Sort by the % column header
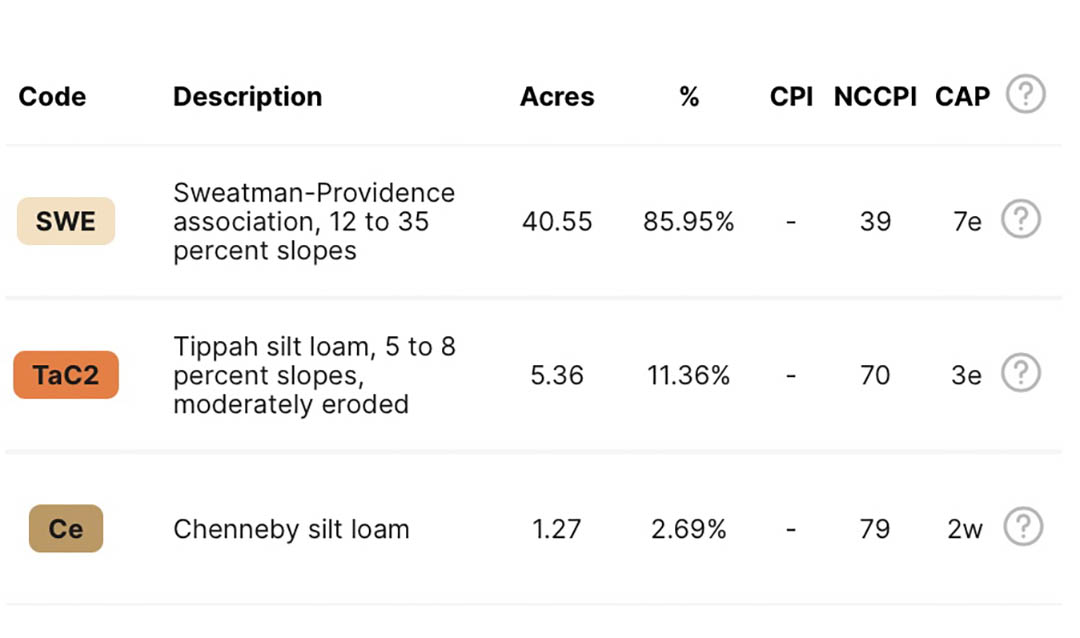This screenshot has width=1080, height=638. pyautogui.click(x=689, y=96)
